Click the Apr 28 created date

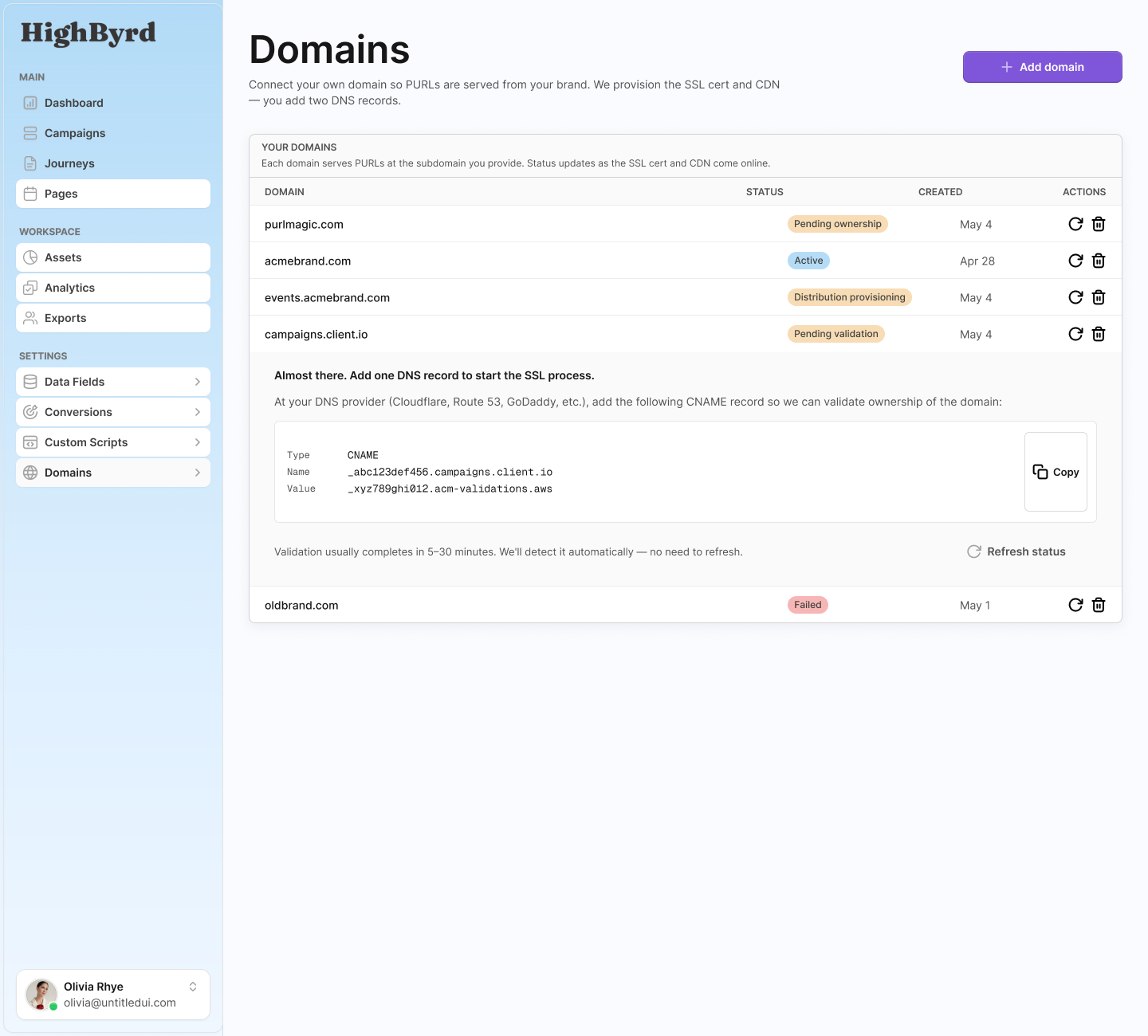click(x=977, y=261)
